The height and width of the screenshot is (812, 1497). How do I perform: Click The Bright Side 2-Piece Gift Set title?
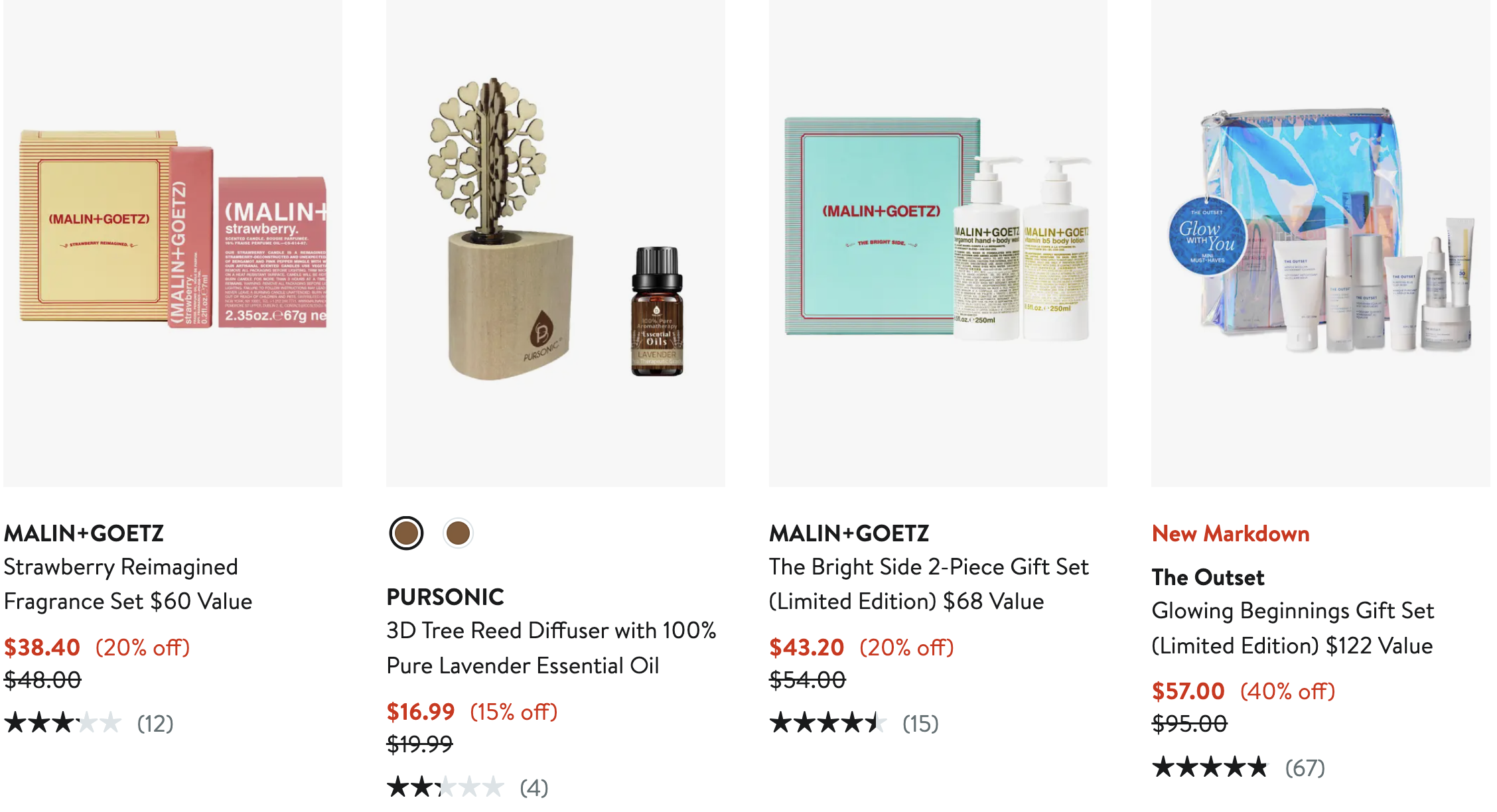click(x=929, y=584)
